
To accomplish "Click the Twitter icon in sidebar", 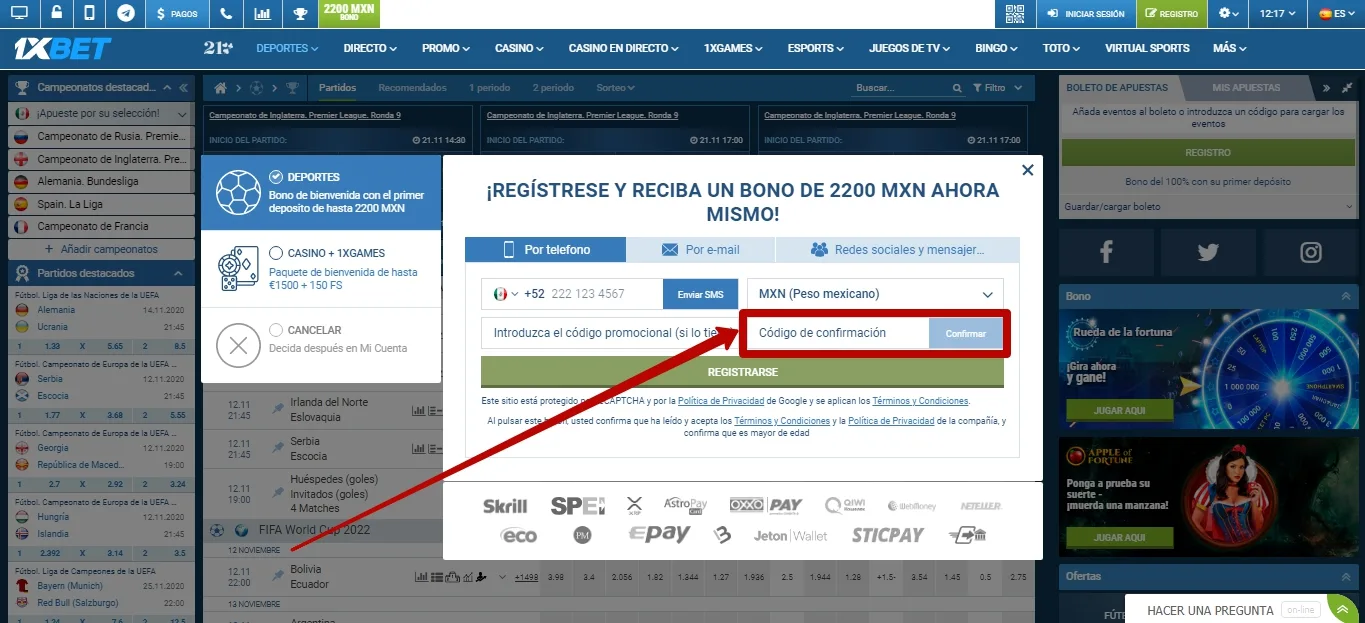I will (1208, 253).
